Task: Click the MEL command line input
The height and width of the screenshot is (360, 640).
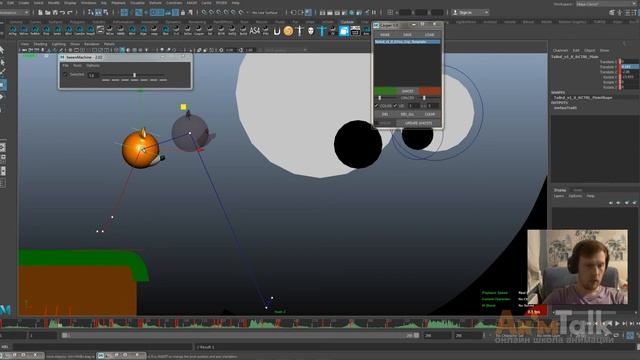Action: tap(102, 347)
